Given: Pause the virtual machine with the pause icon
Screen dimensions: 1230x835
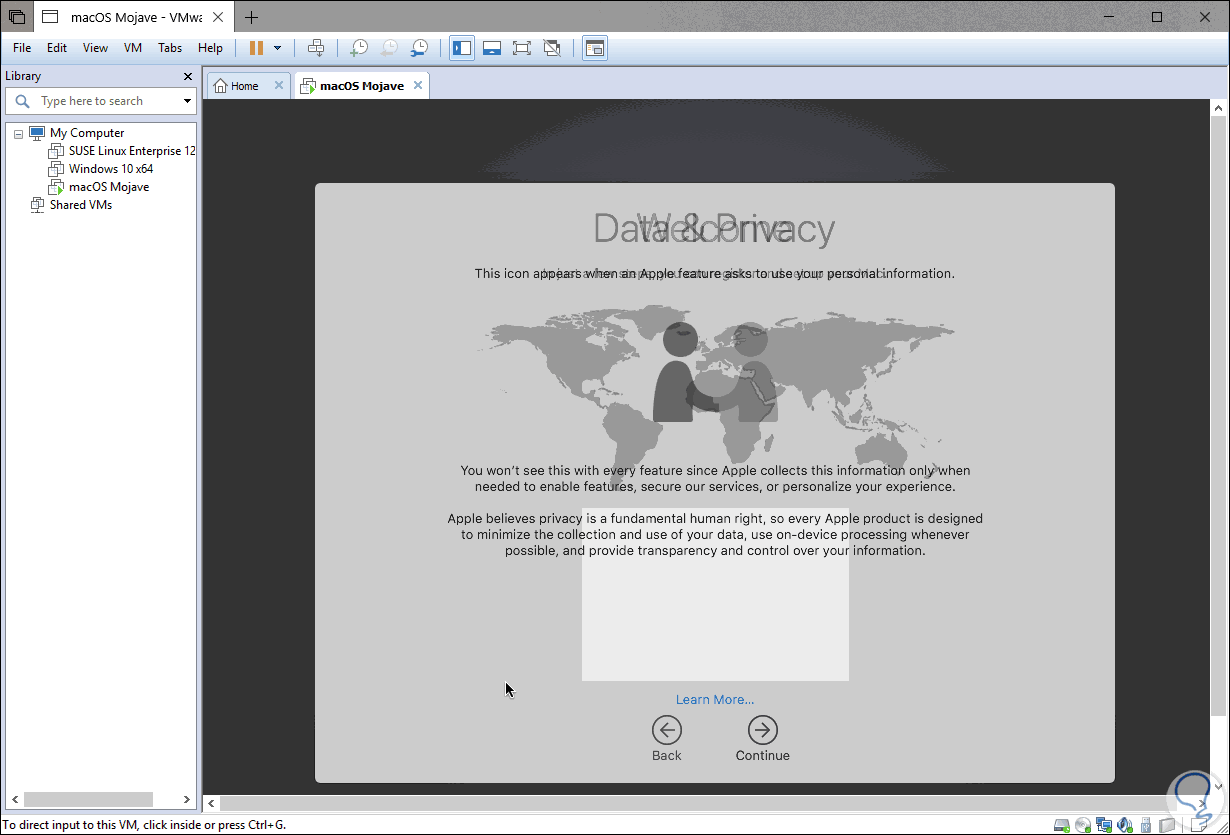Looking at the screenshot, I should point(256,48).
